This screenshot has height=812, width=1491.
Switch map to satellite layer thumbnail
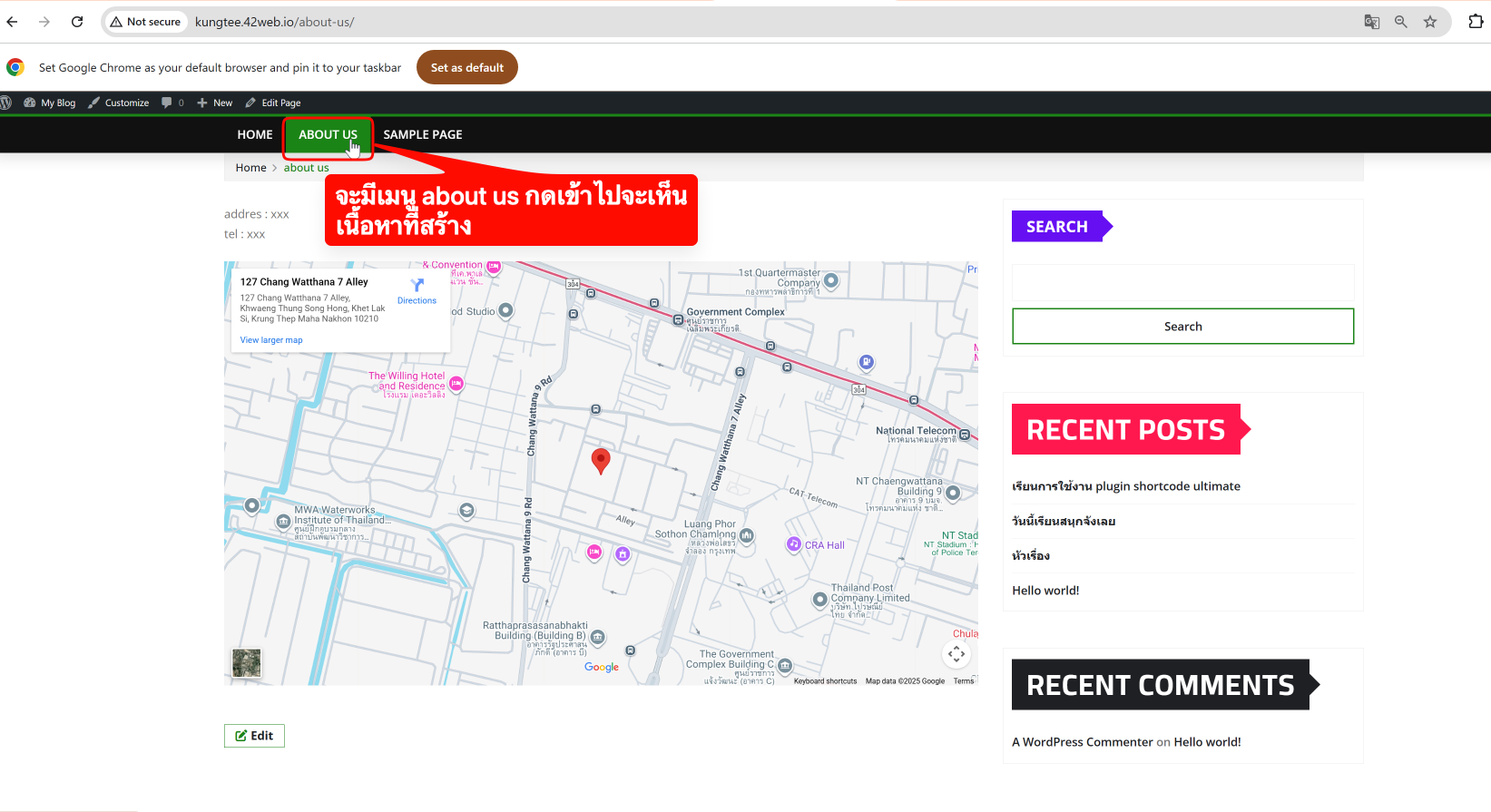[x=246, y=662]
